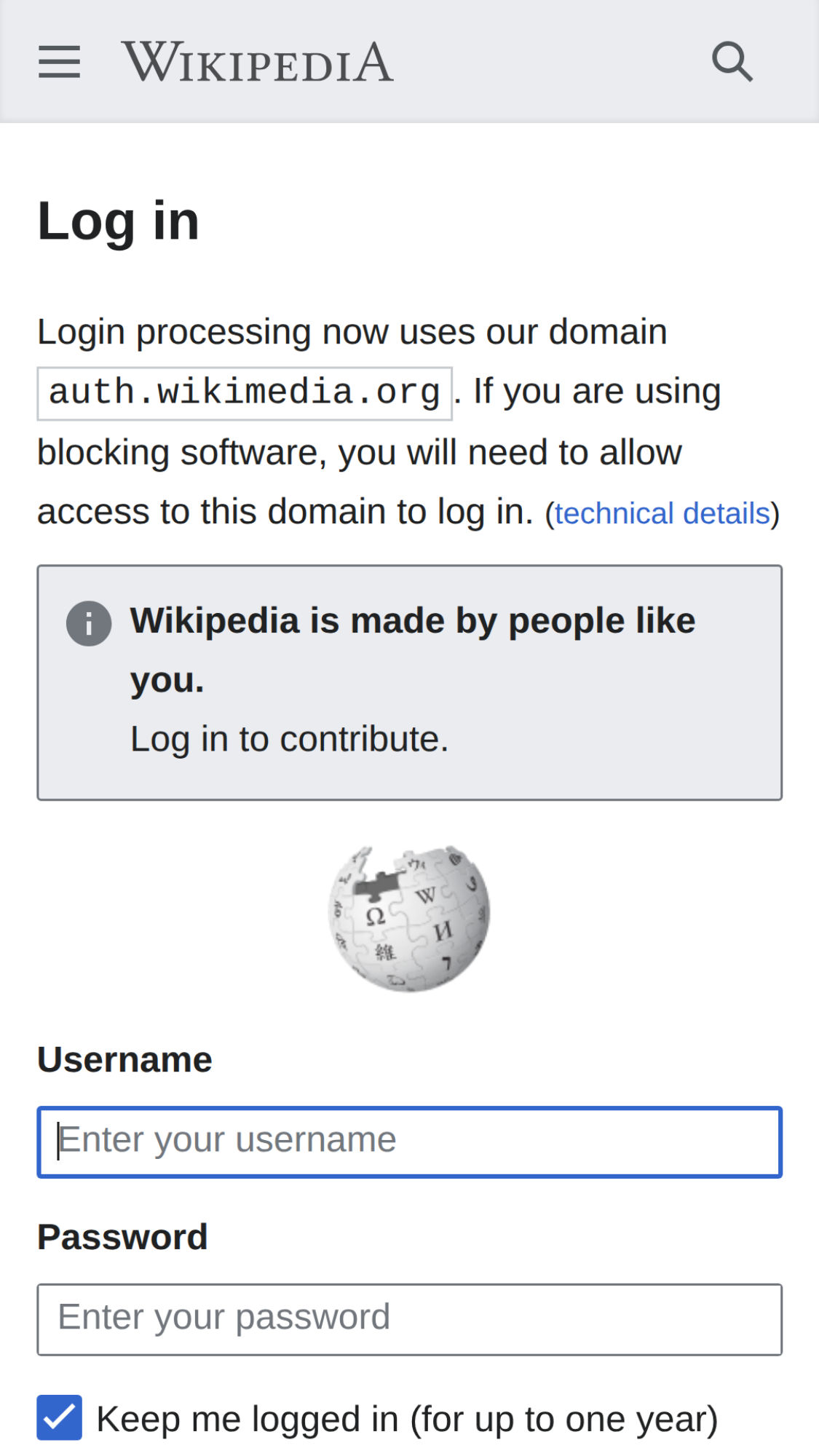Click into the Password input field
The width and height of the screenshot is (819, 1456).
(409, 1319)
